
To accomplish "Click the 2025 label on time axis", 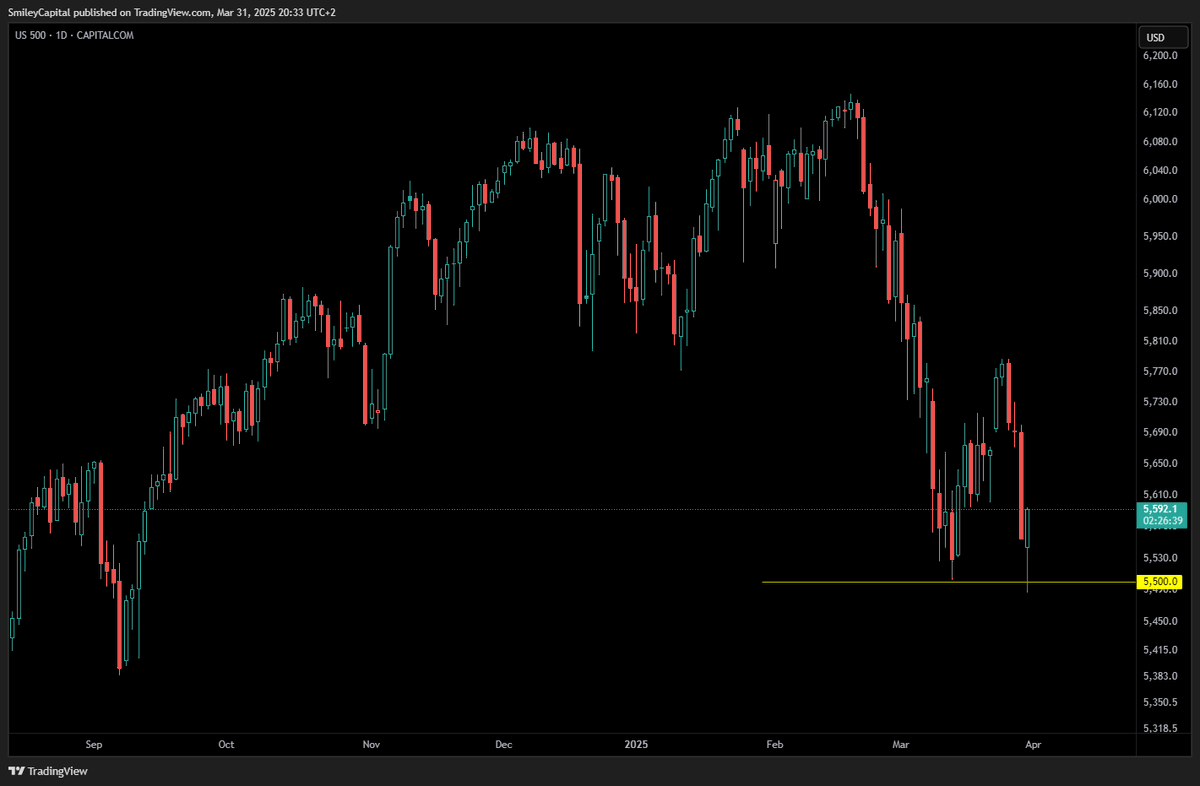I will (636, 745).
